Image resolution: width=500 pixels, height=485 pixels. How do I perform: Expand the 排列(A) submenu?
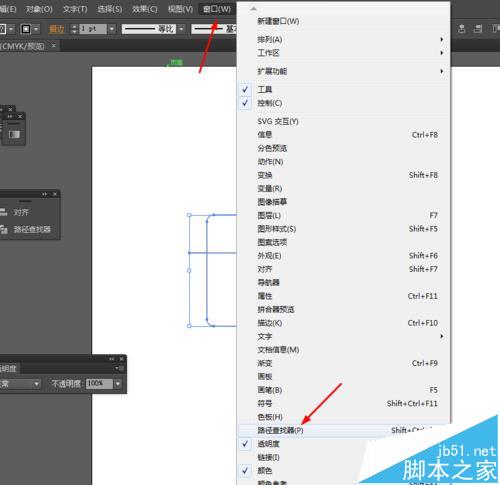tap(343, 40)
